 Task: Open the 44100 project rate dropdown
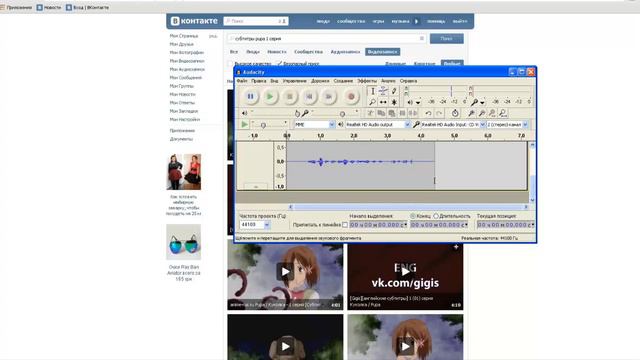(x=267, y=224)
